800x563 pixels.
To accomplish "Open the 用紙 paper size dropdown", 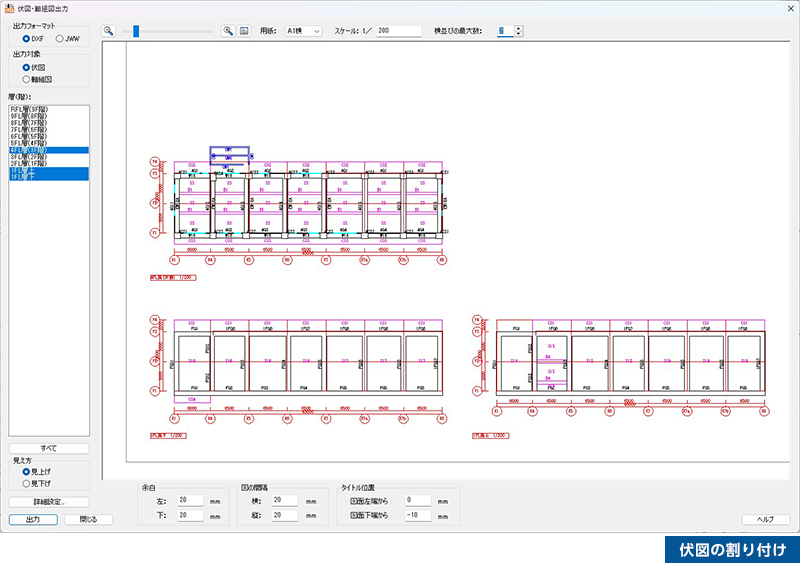I will click(x=302, y=31).
